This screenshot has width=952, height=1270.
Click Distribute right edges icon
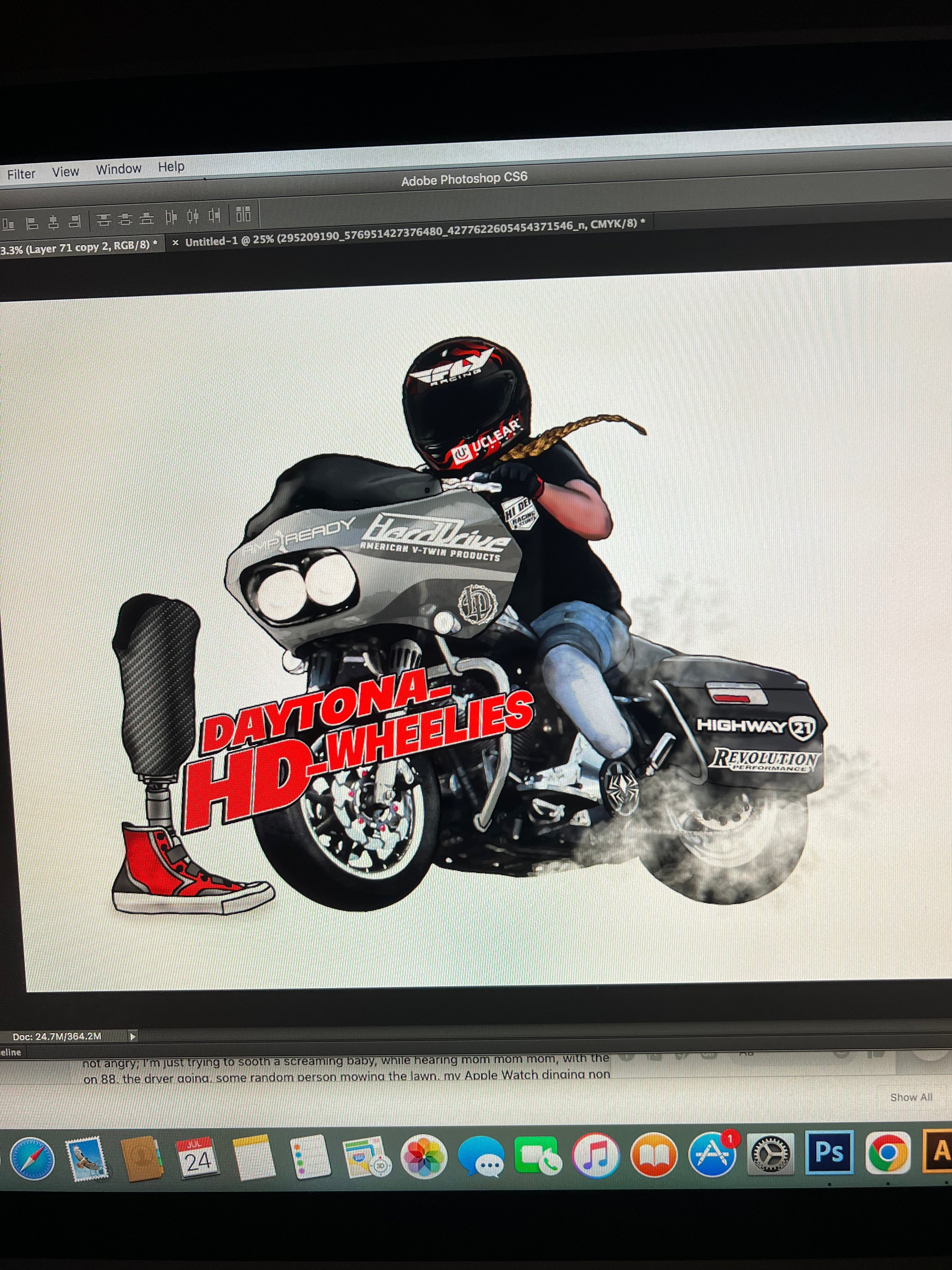pos(215,215)
